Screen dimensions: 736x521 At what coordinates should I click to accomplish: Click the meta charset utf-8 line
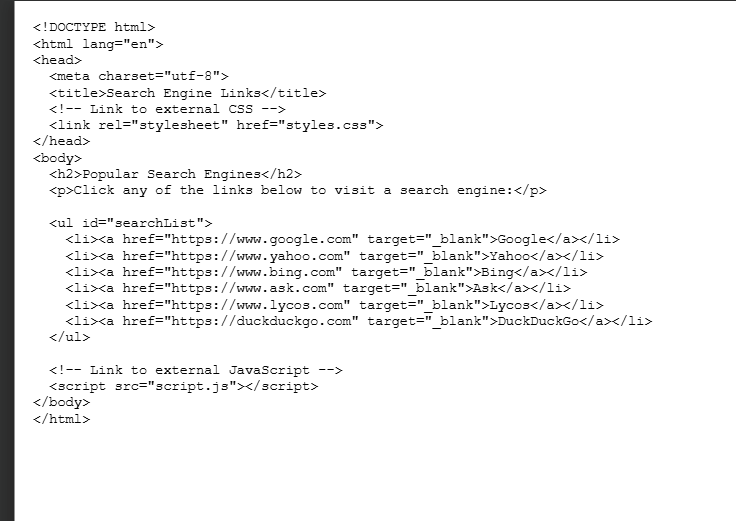point(139,76)
